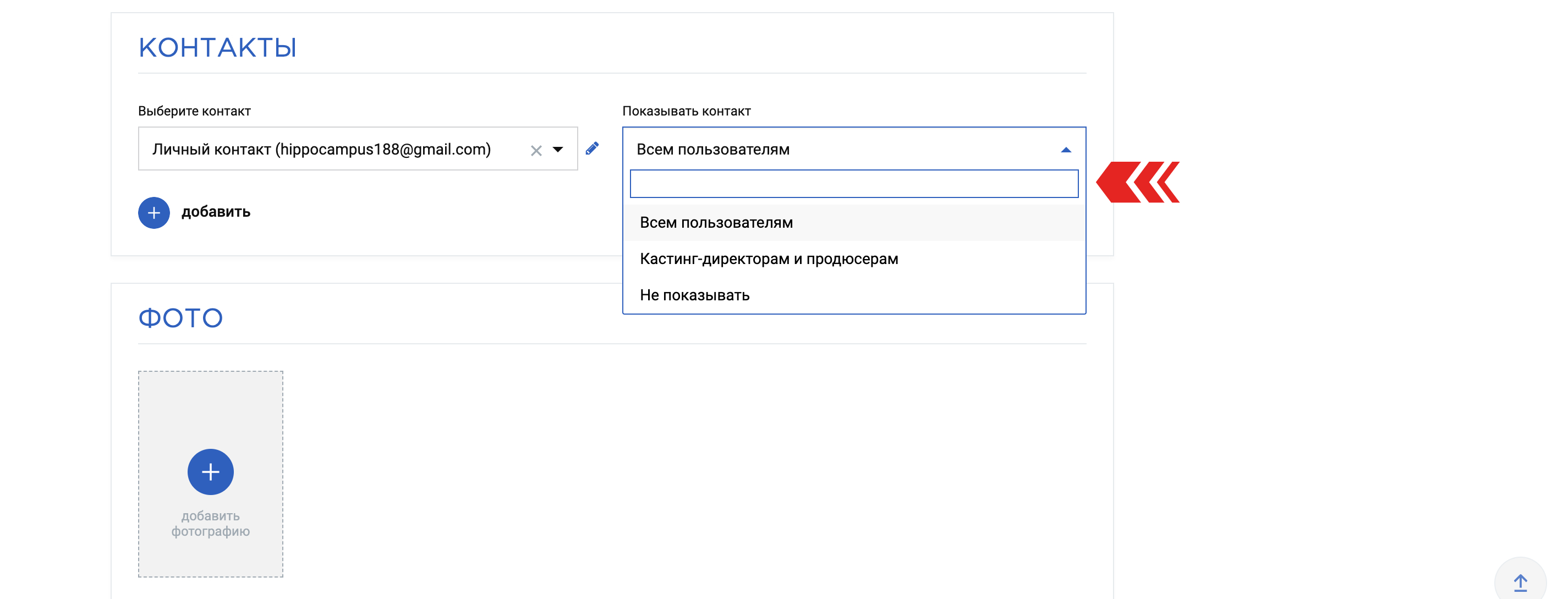
Task: Click добавить фотографию caption text
Action: (211, 524)
